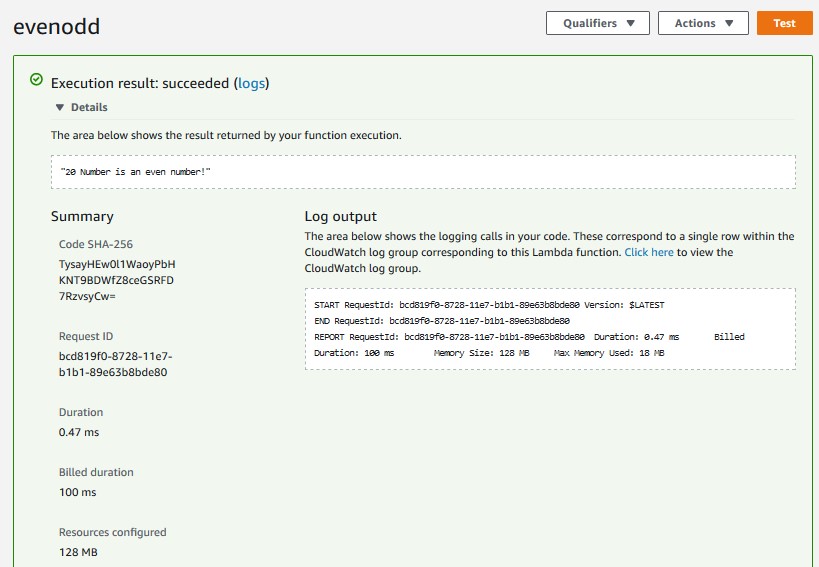Click the green success checkmark icon
The image size is (819, 567).
click(x=36, y=80)
